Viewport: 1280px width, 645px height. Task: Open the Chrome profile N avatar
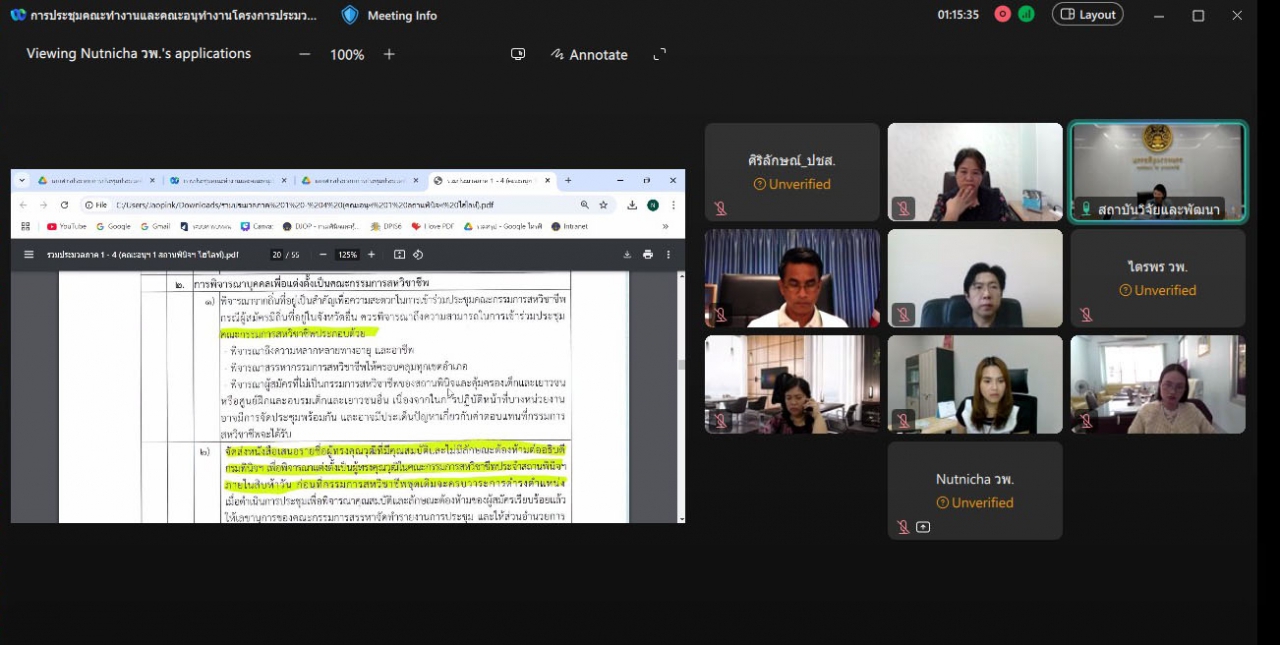pos(653,204)
